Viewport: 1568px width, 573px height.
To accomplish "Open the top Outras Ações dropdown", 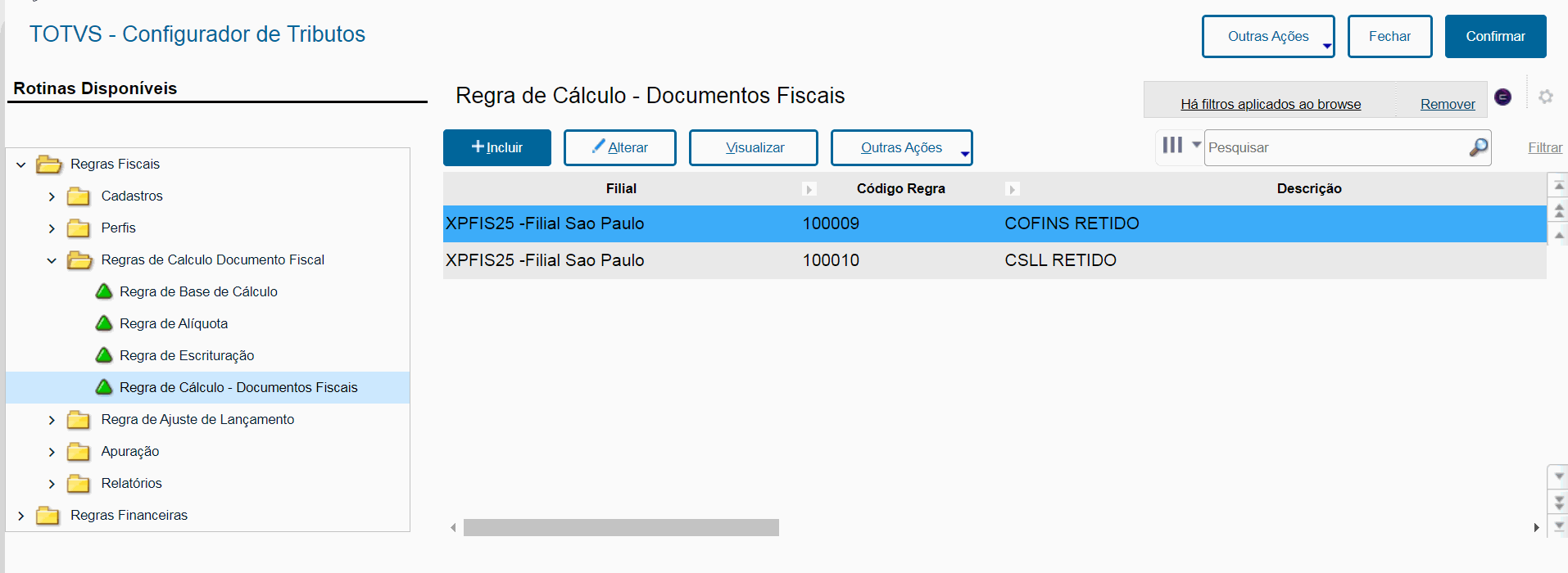I will coord(1267,37).
